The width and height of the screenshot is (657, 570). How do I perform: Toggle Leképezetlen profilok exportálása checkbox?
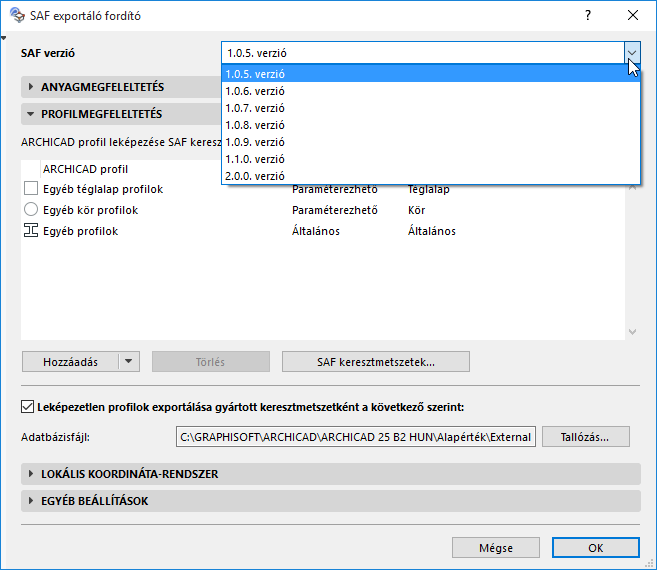pyautogui.click(x=27, y=407)
